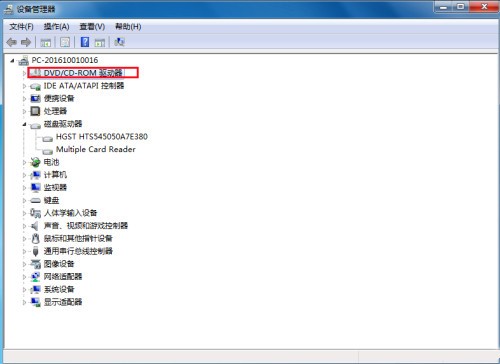
Task: Expand the 便携设备 node arrow
Action: point(24,99)
